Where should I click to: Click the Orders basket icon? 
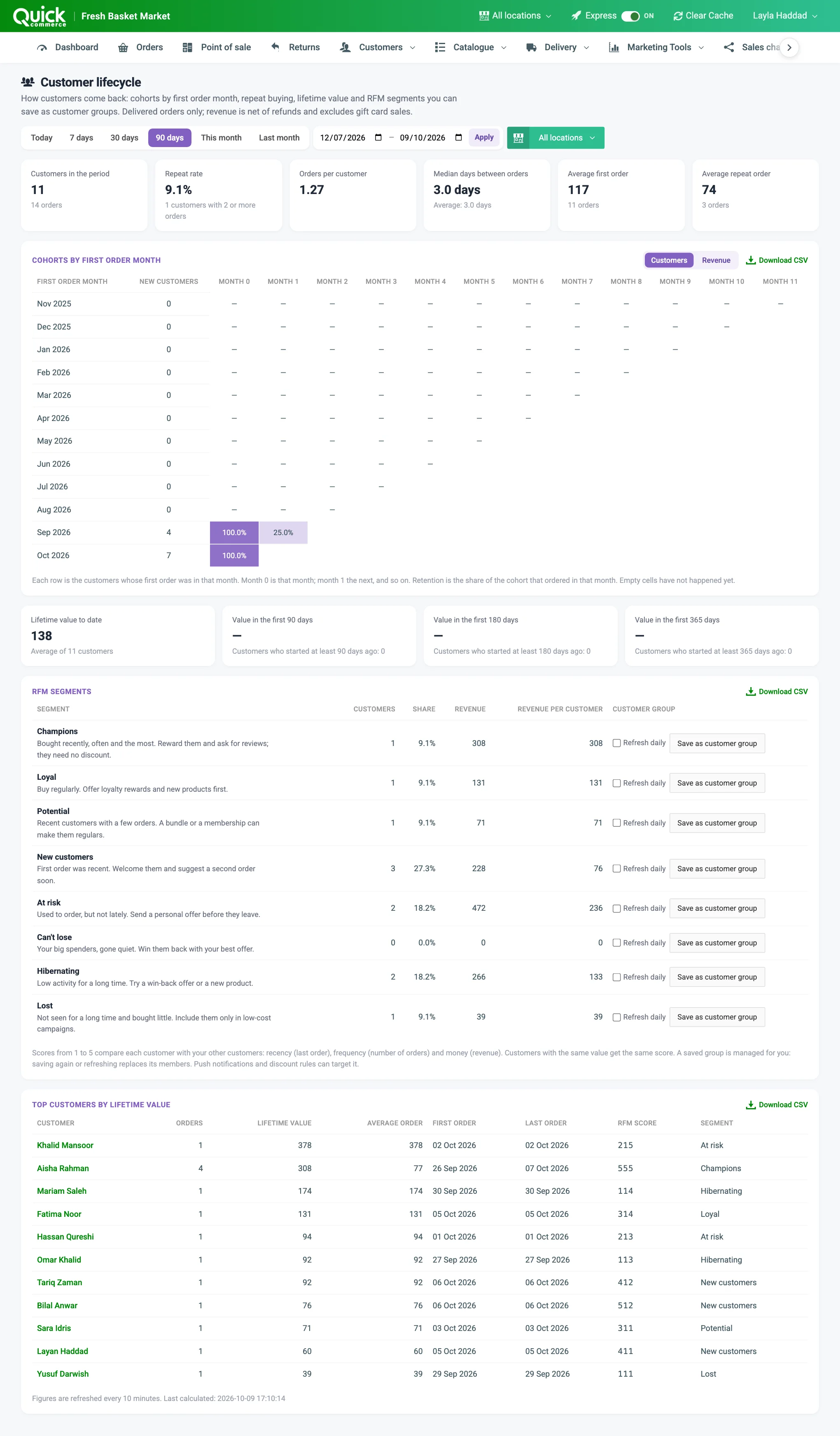(123, 48)
